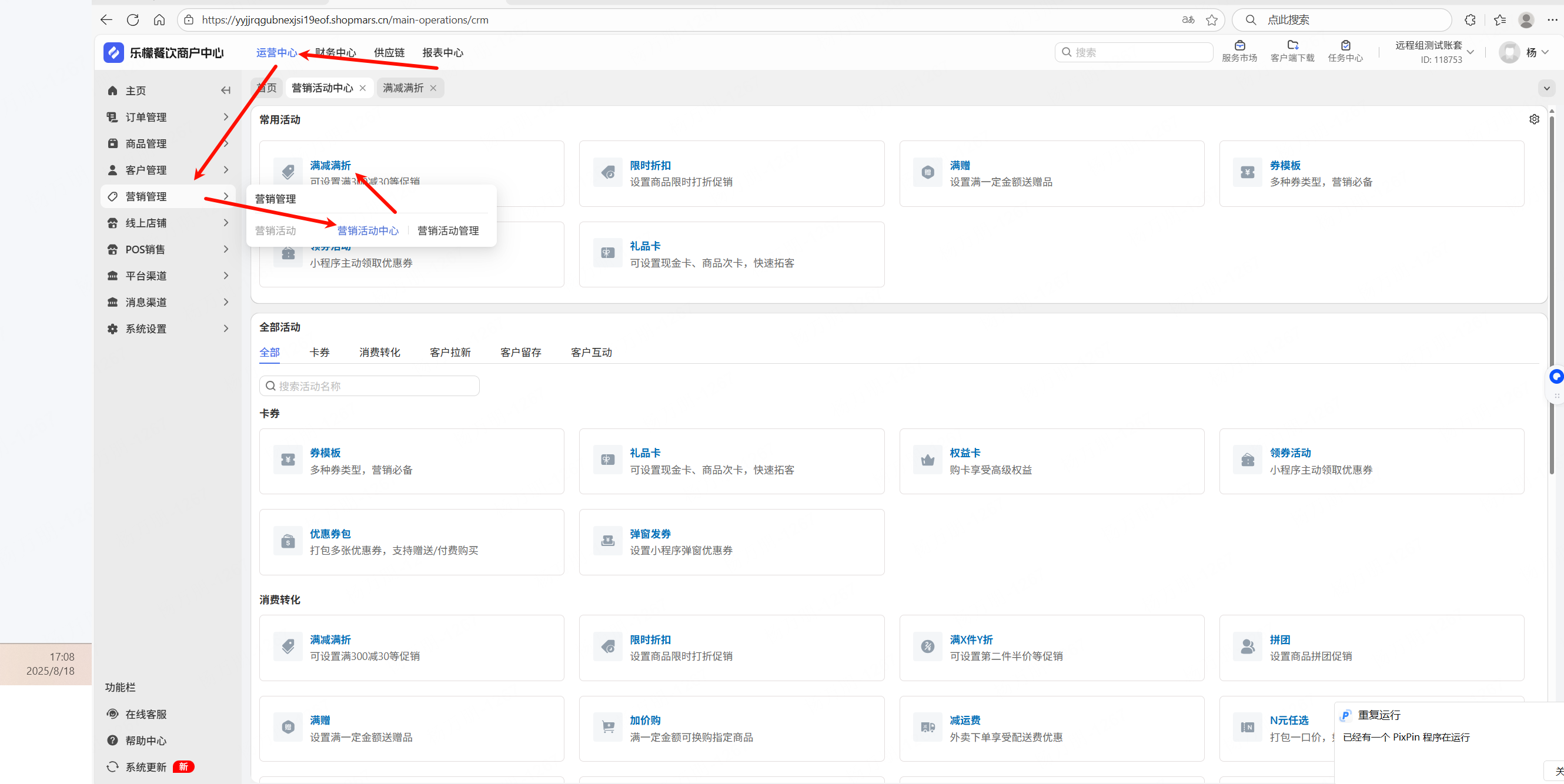Switch to 供应链 top menu

pos(389,53)
